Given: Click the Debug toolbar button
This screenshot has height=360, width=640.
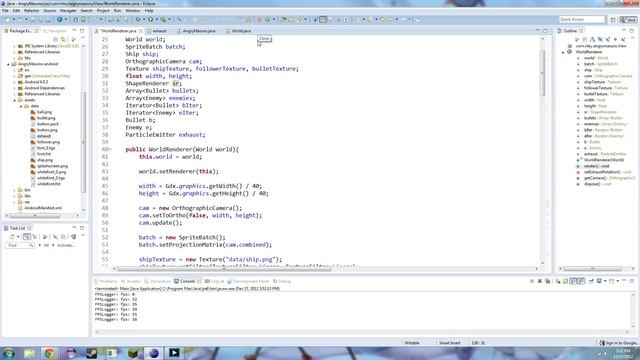Looking at the screenshot, I should click(138, 19).
